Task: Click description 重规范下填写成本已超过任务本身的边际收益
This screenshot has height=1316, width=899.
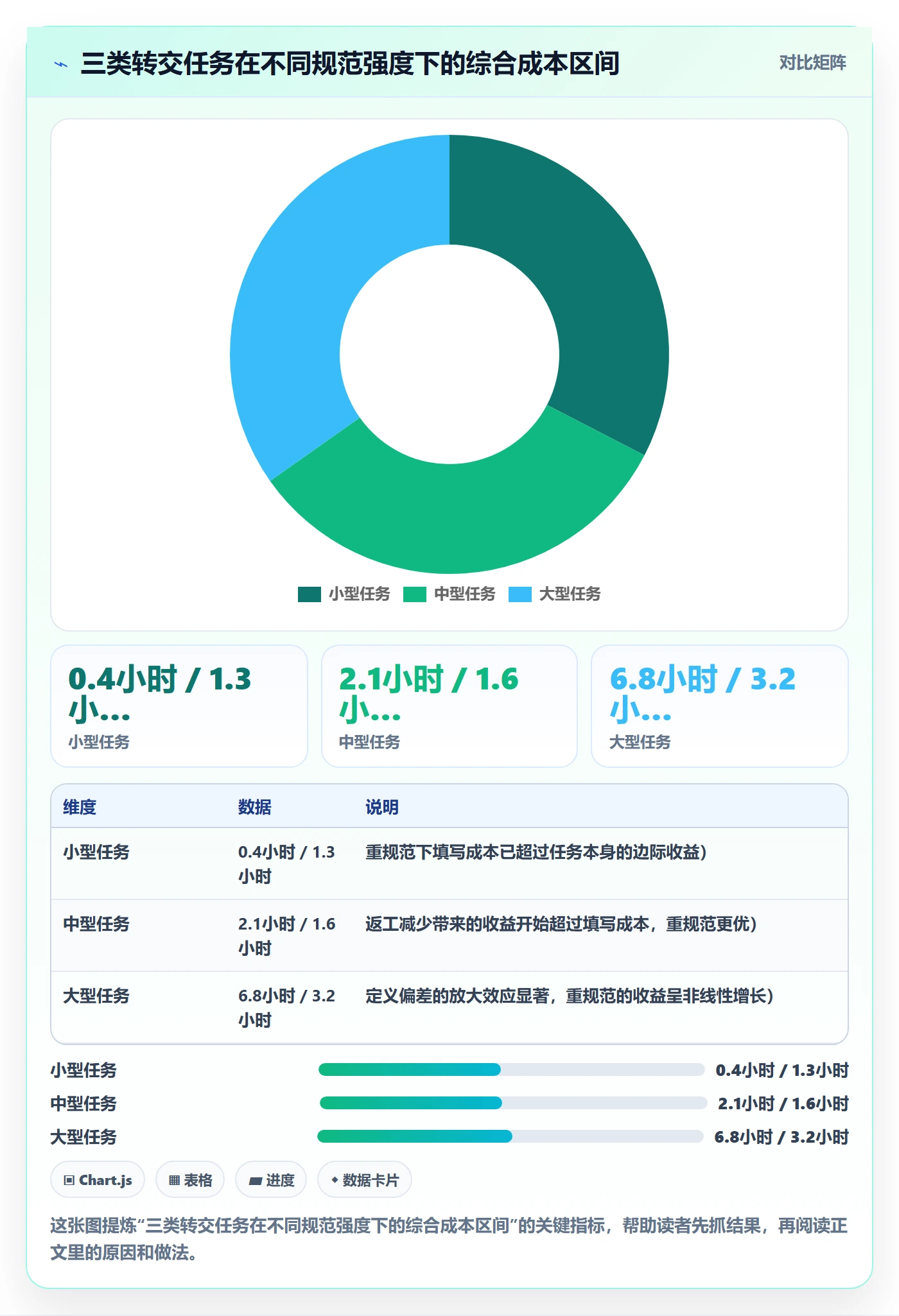Action: click(x=536, y=852)
